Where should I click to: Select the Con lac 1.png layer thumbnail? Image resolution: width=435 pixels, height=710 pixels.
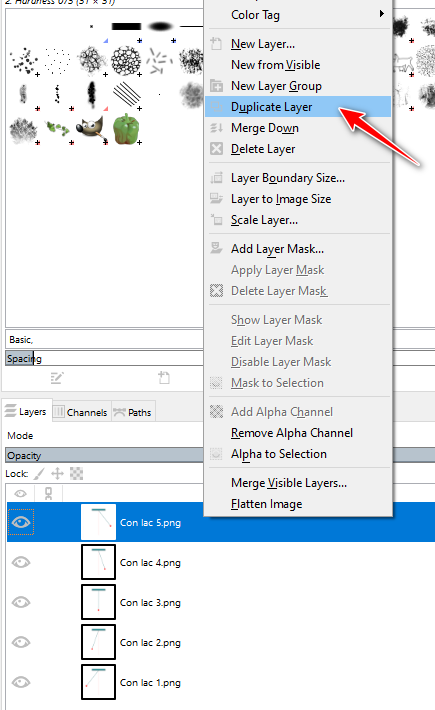pos(98,682)
